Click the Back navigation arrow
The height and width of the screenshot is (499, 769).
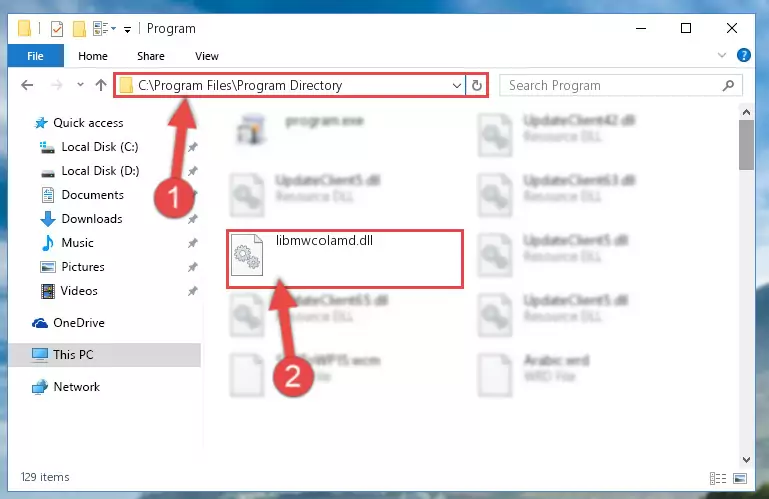point(27,85)
